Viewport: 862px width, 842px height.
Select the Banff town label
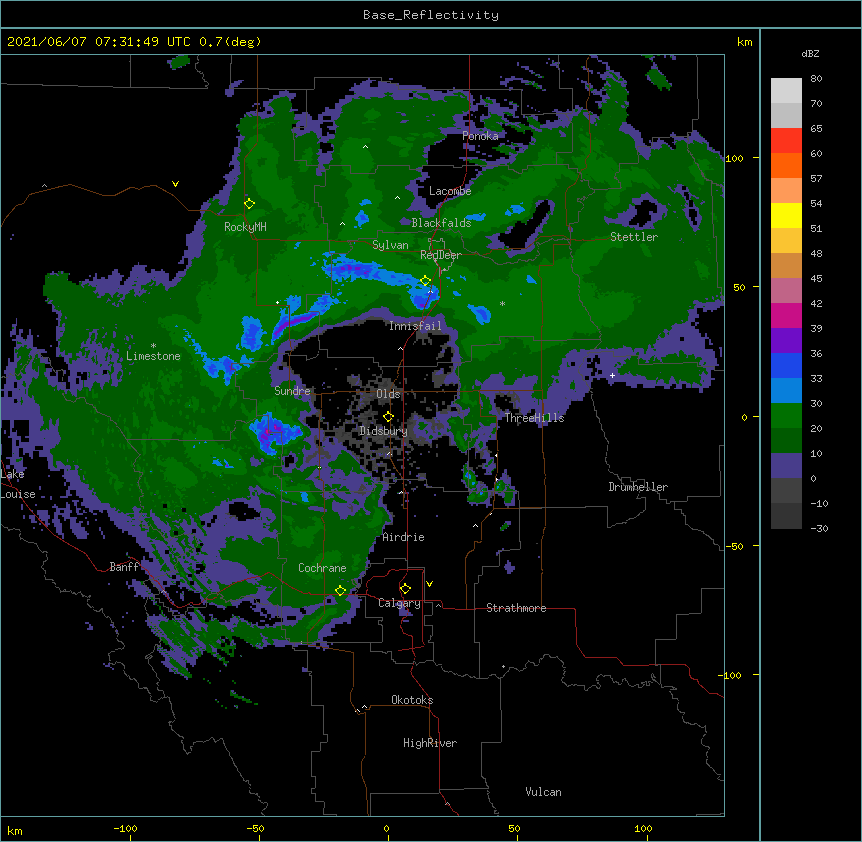pos(124,567)
